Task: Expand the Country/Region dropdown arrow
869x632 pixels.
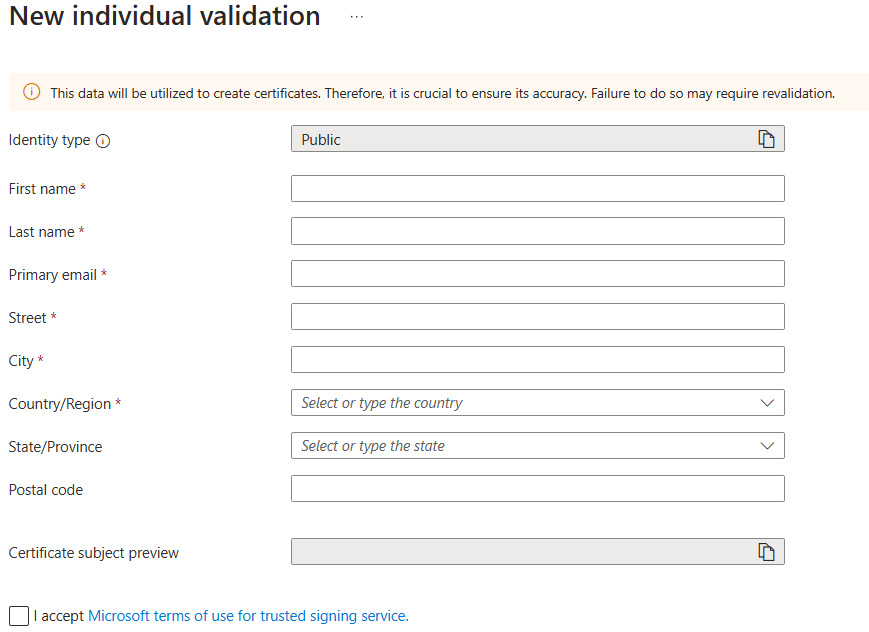Action: 767,403
